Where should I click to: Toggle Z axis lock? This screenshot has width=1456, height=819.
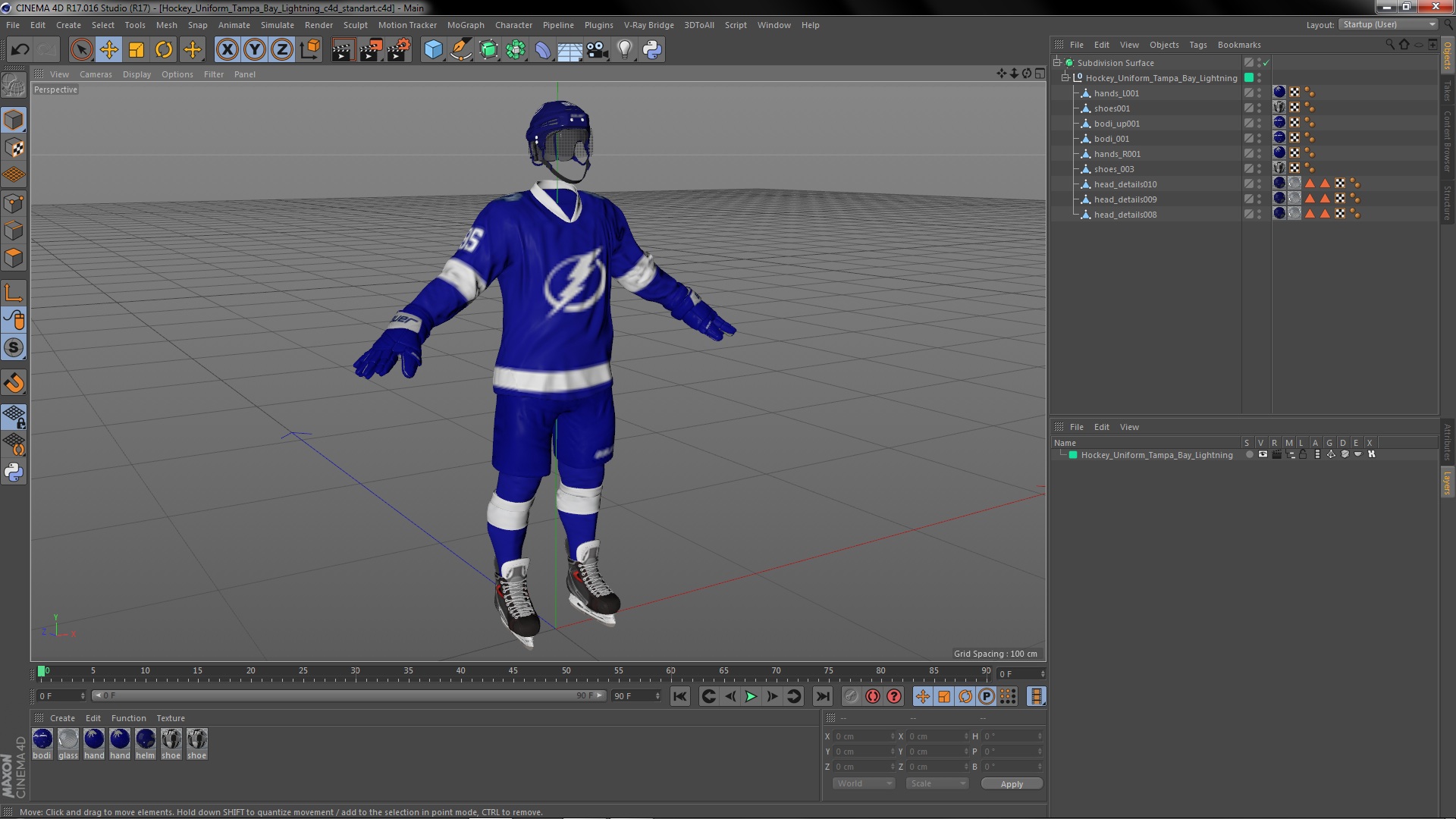[x=282, y=50]
